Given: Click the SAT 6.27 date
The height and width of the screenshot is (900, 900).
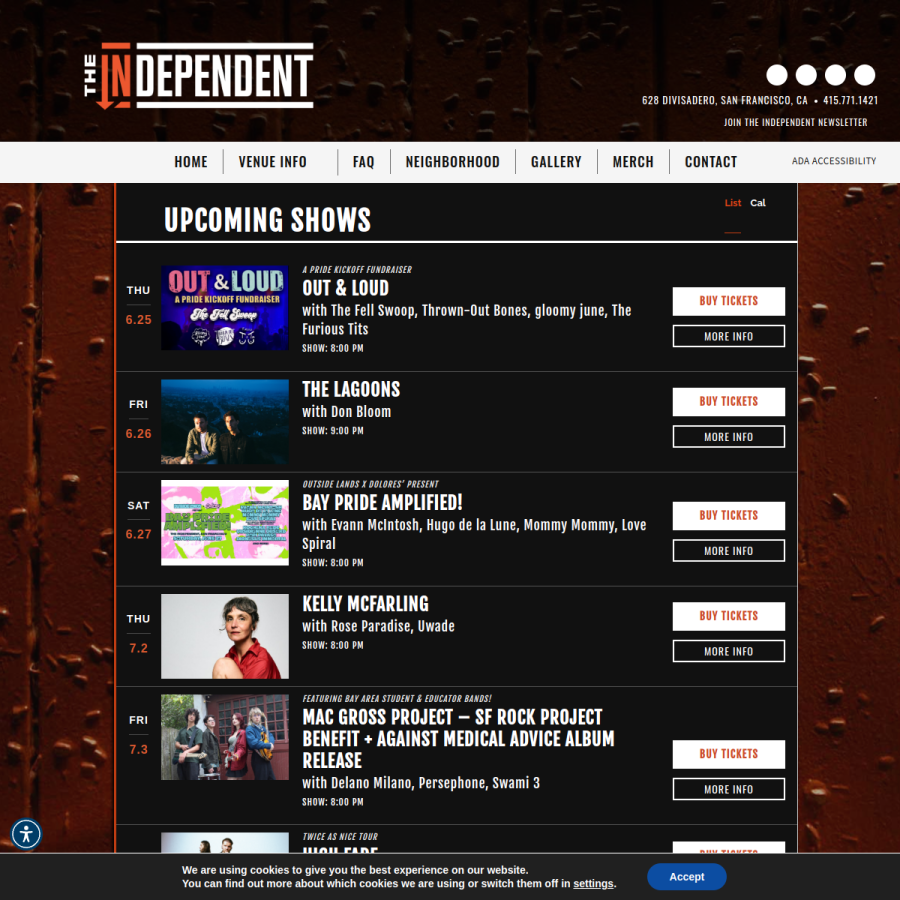Looking at the screenshot, I should click(138, 520).
